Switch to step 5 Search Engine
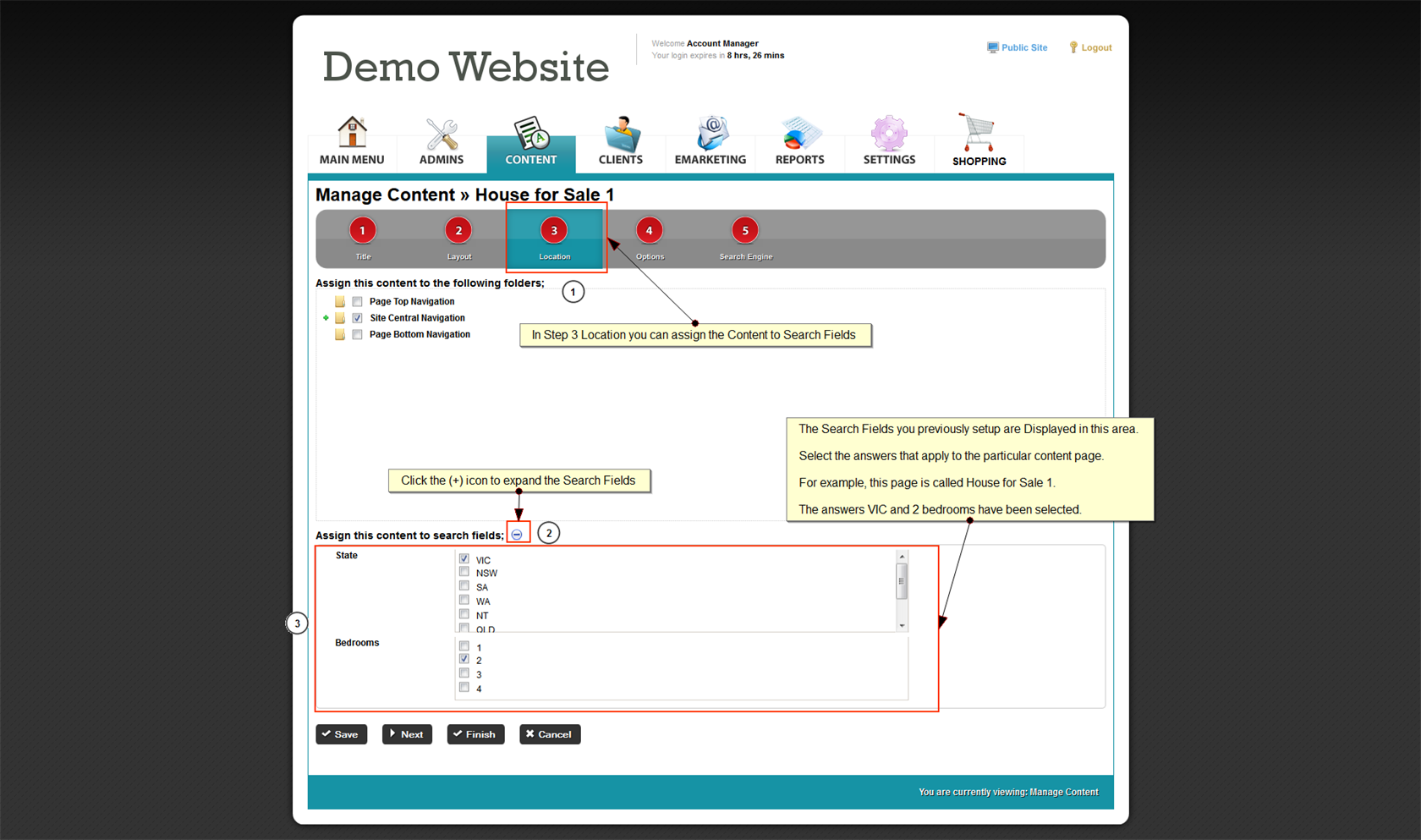 click(x=745, y=231)
